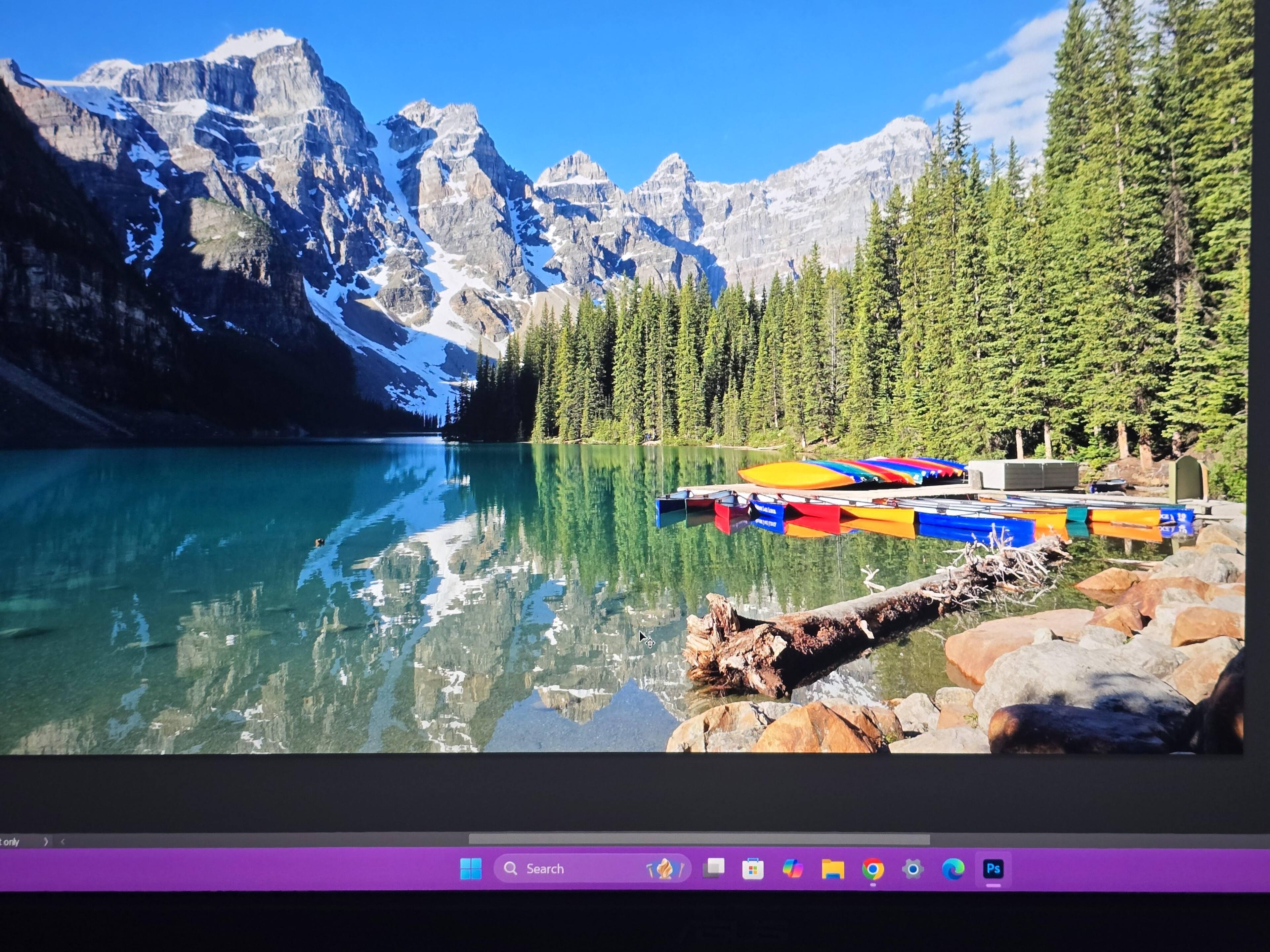Click the Photoshop taskbar icon
Viewport: 1270px width, 952px height.
[993, 868]
